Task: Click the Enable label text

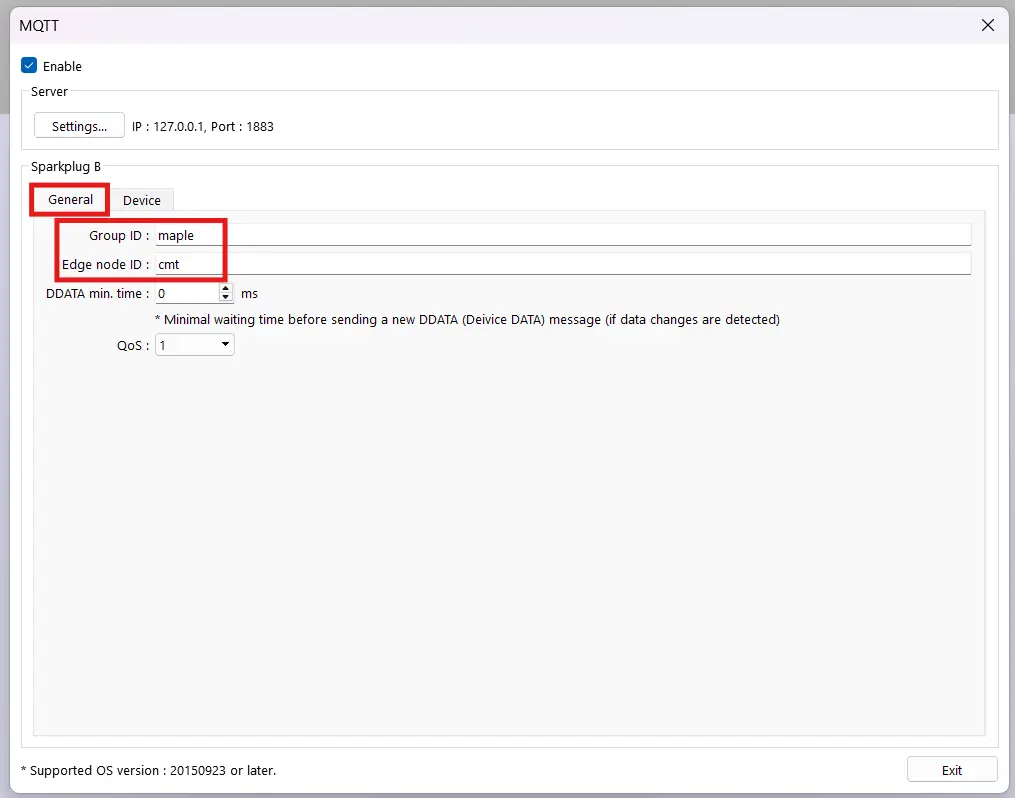Action: [62, 66]
